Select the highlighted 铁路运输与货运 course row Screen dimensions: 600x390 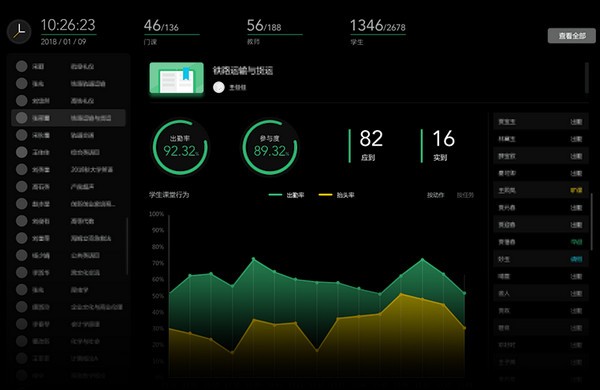[68, 118]
